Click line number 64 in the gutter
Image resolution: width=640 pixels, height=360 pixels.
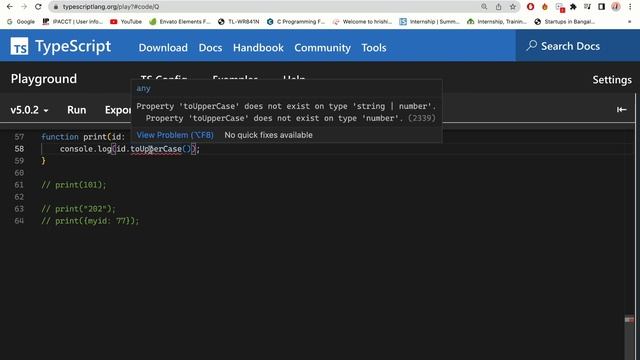(19, 221)
